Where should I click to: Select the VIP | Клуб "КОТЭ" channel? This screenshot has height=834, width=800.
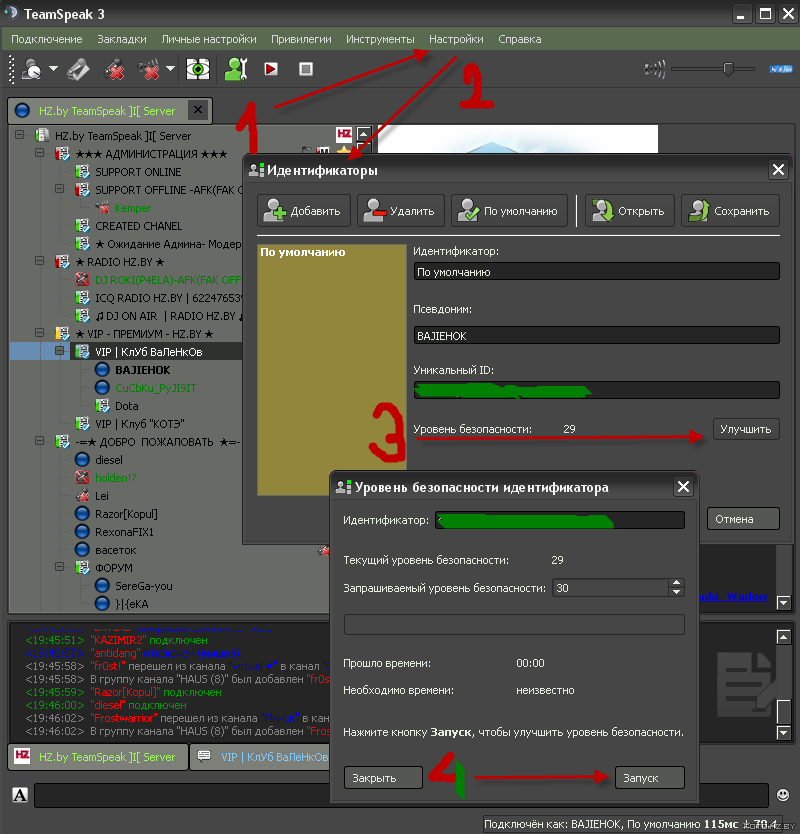pyautogui.click(x=139, y=424)
